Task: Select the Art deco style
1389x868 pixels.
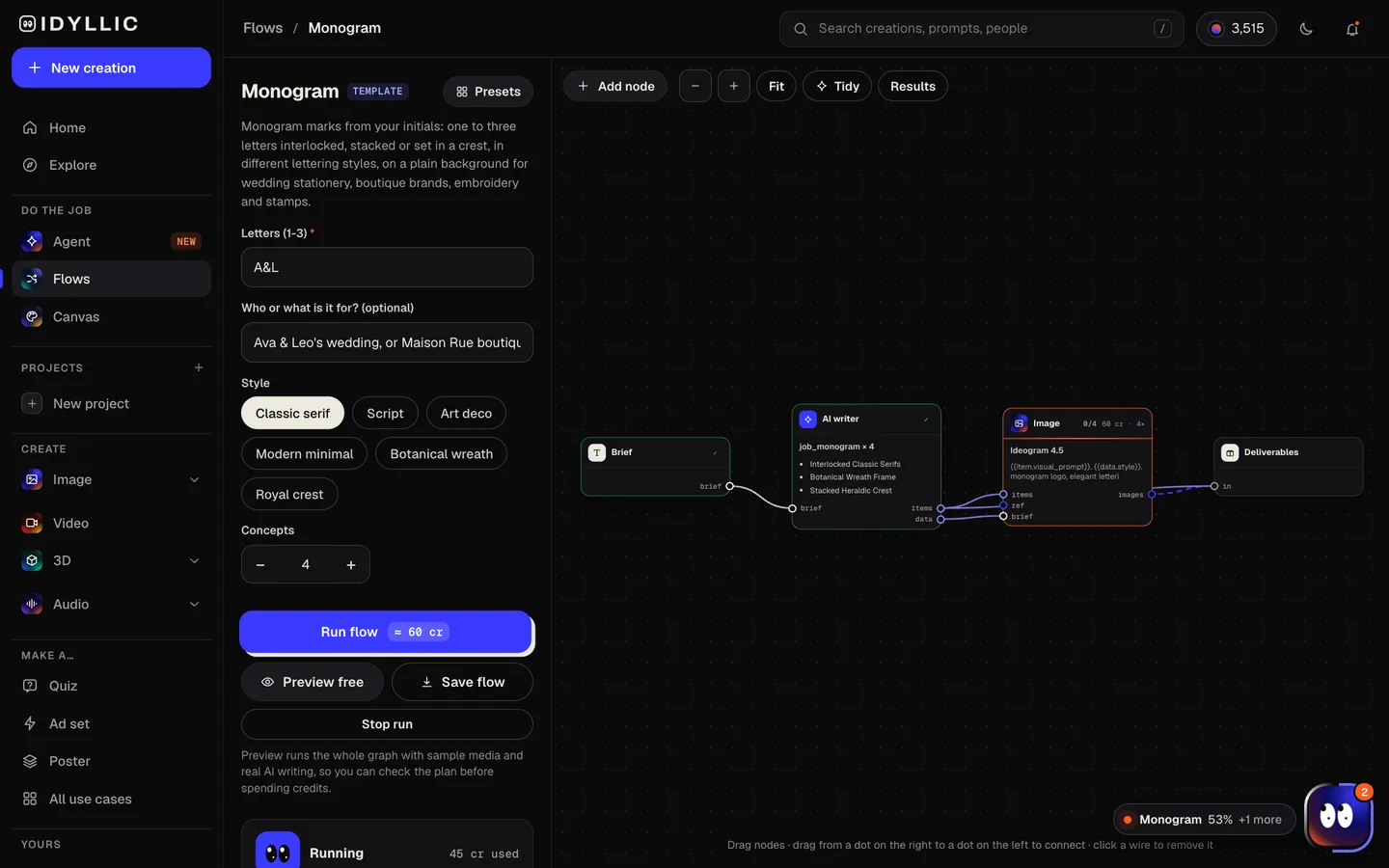Action: 466,413
